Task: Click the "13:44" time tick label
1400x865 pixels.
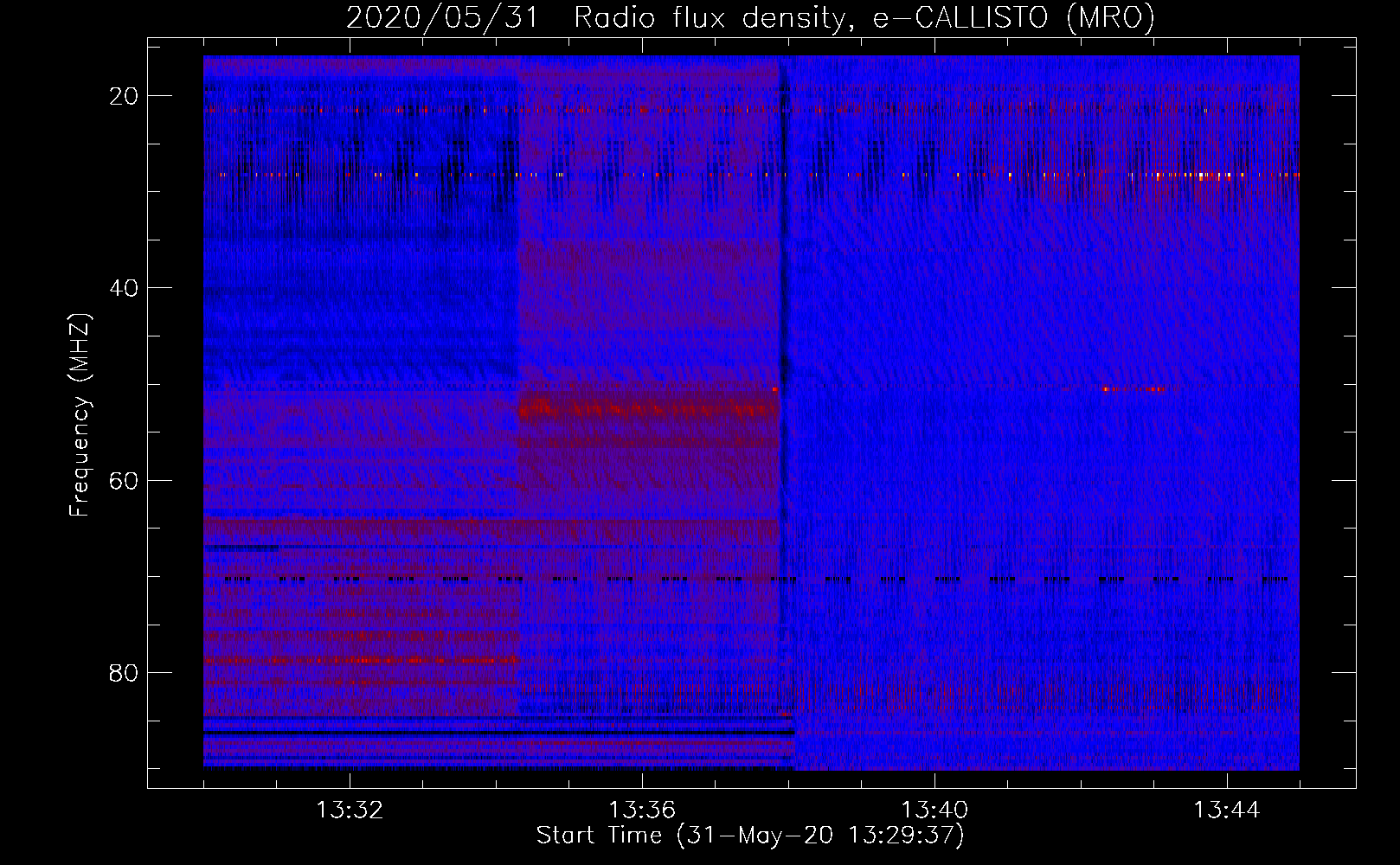Action: click(x=1227, y=811)
